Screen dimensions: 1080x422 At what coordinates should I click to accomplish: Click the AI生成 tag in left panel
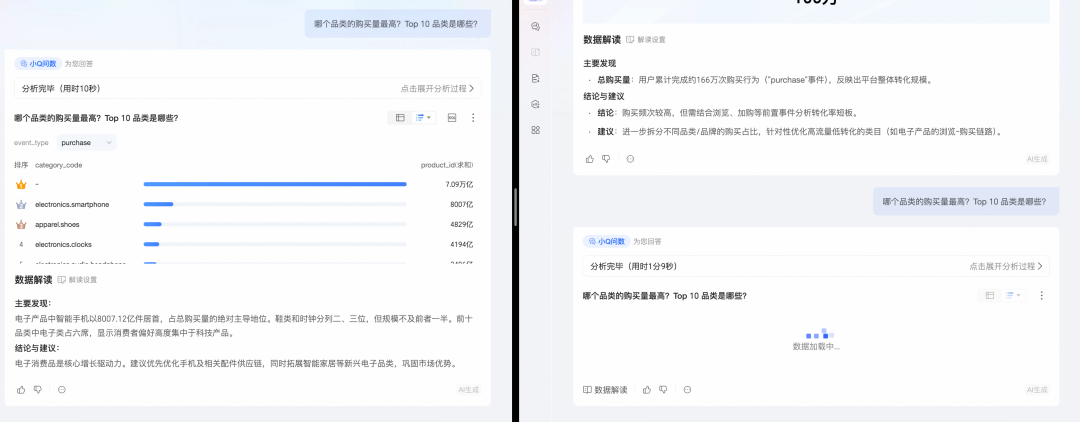[x=468, y=390]
